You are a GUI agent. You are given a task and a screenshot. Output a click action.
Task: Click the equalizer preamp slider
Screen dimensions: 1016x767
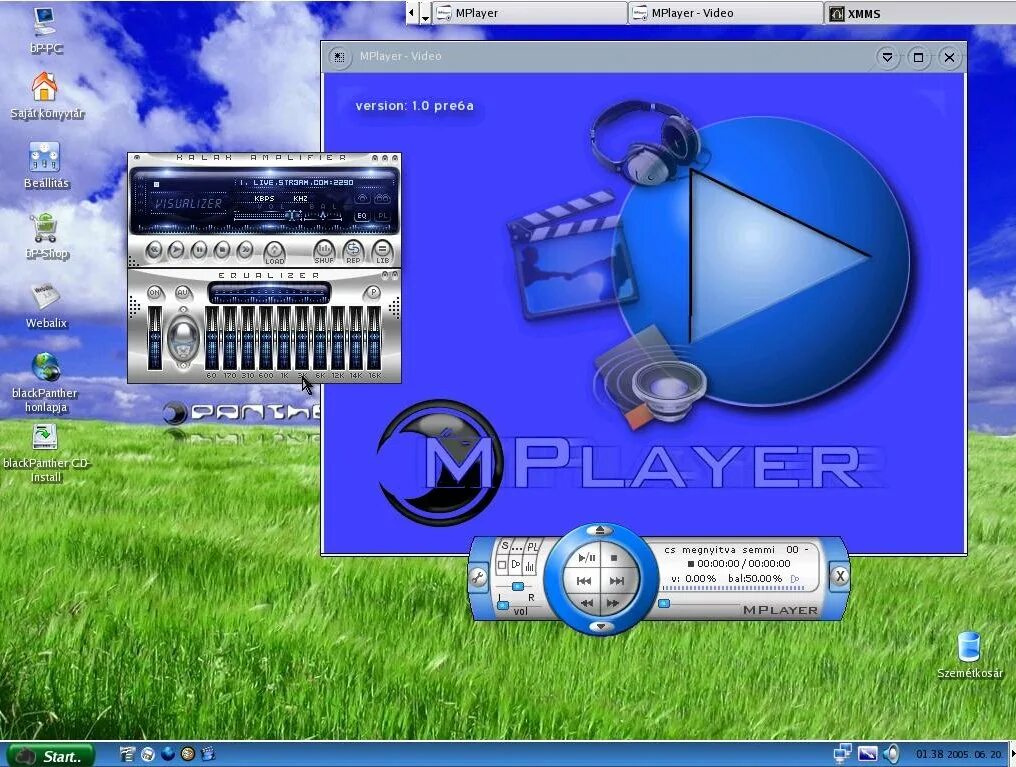[155, 338]
